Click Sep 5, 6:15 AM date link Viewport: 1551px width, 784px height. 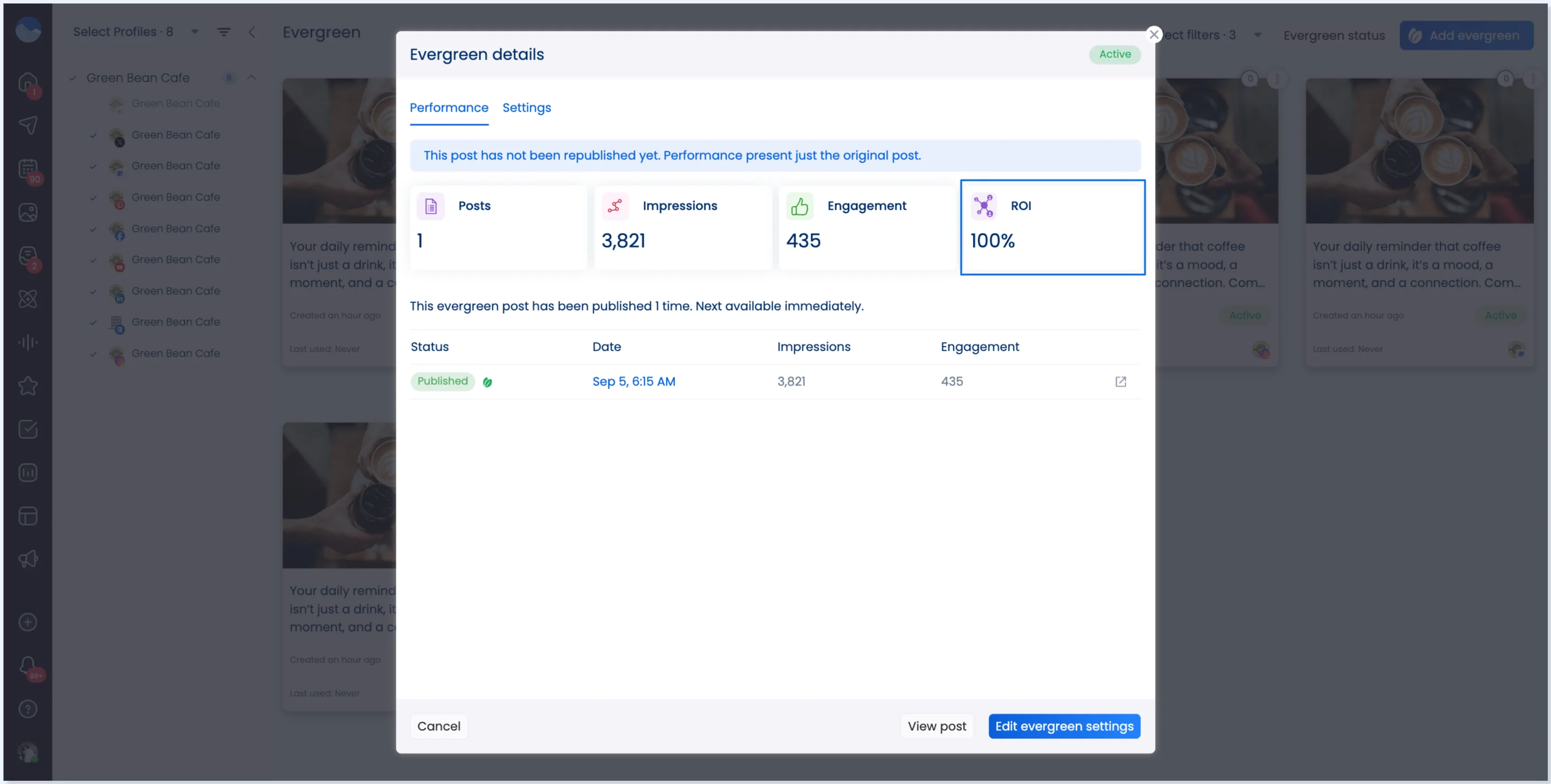pos(633,382)
